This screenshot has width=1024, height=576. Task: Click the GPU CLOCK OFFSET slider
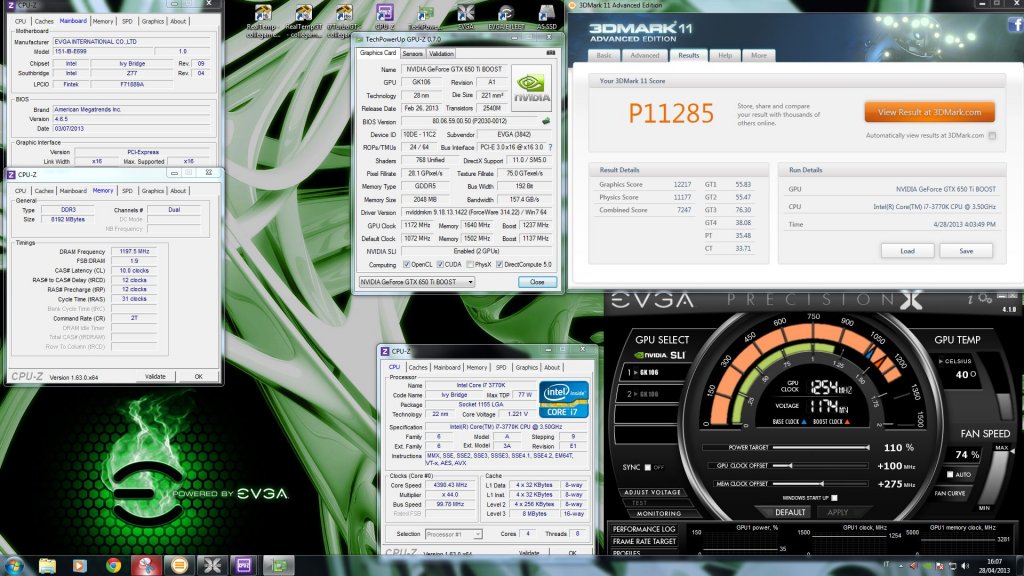point(820,466)
